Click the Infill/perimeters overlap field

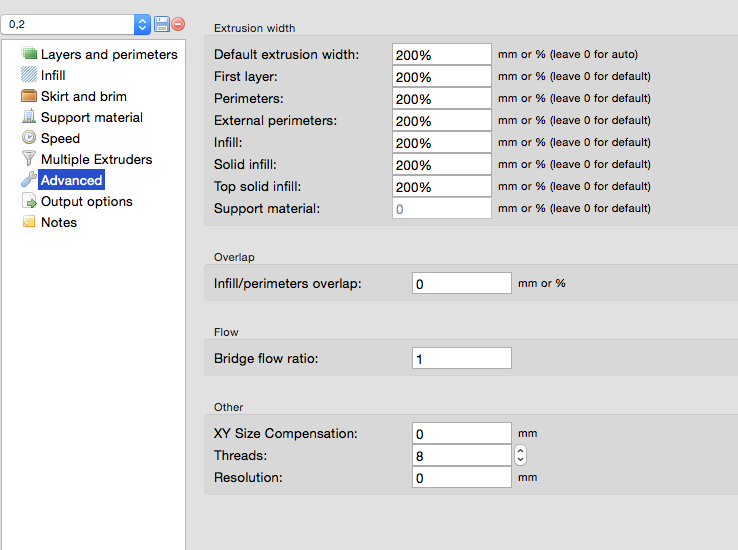(x=461, y=283)
